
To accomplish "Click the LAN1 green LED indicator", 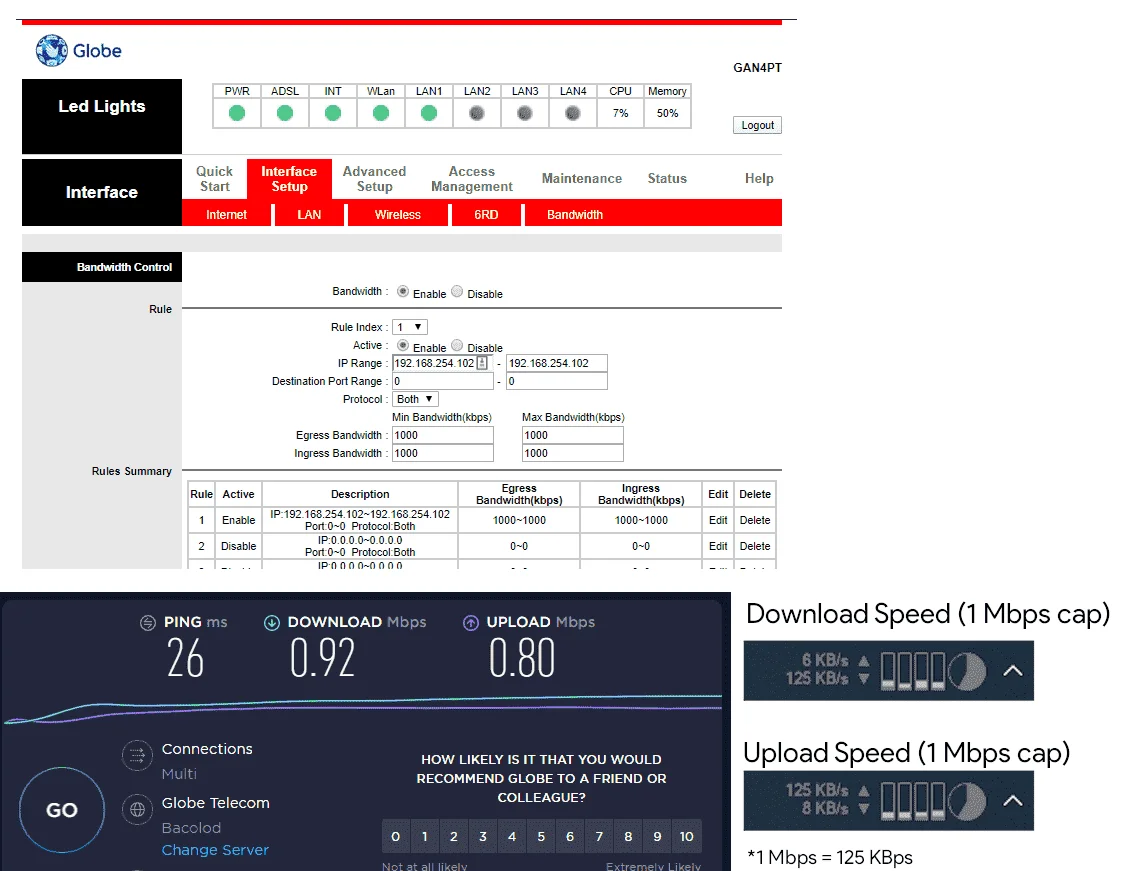I will click(428, 113).
